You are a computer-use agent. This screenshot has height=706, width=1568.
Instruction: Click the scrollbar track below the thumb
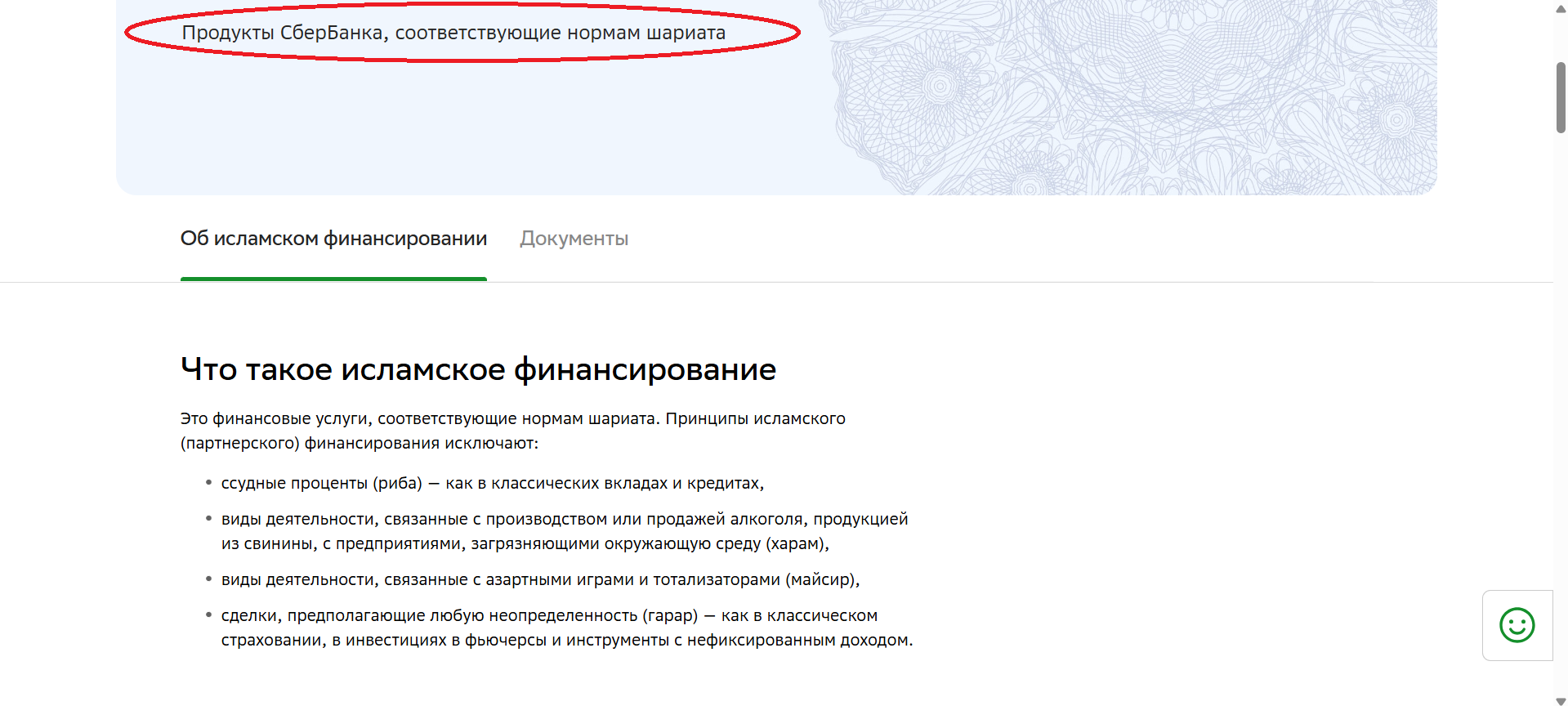pos(1561,409)
